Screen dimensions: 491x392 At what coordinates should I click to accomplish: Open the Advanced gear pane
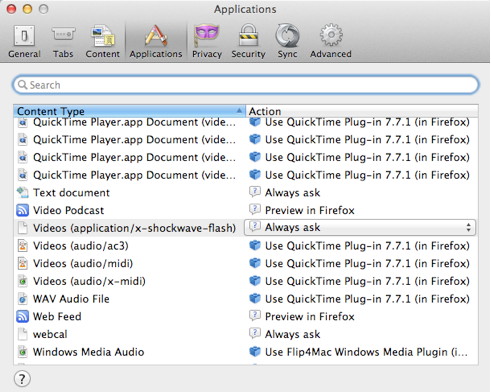(331, 42)
